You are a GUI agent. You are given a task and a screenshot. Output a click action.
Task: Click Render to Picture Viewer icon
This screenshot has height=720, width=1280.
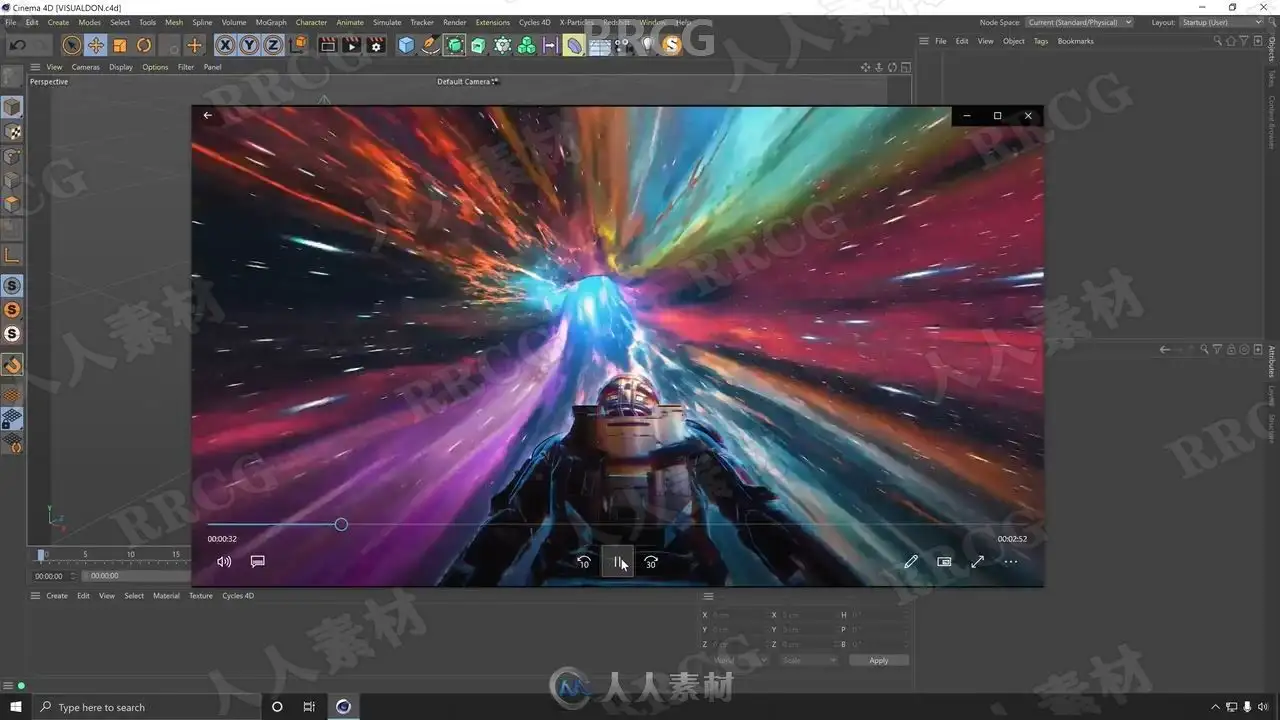(x=351, y=45)
